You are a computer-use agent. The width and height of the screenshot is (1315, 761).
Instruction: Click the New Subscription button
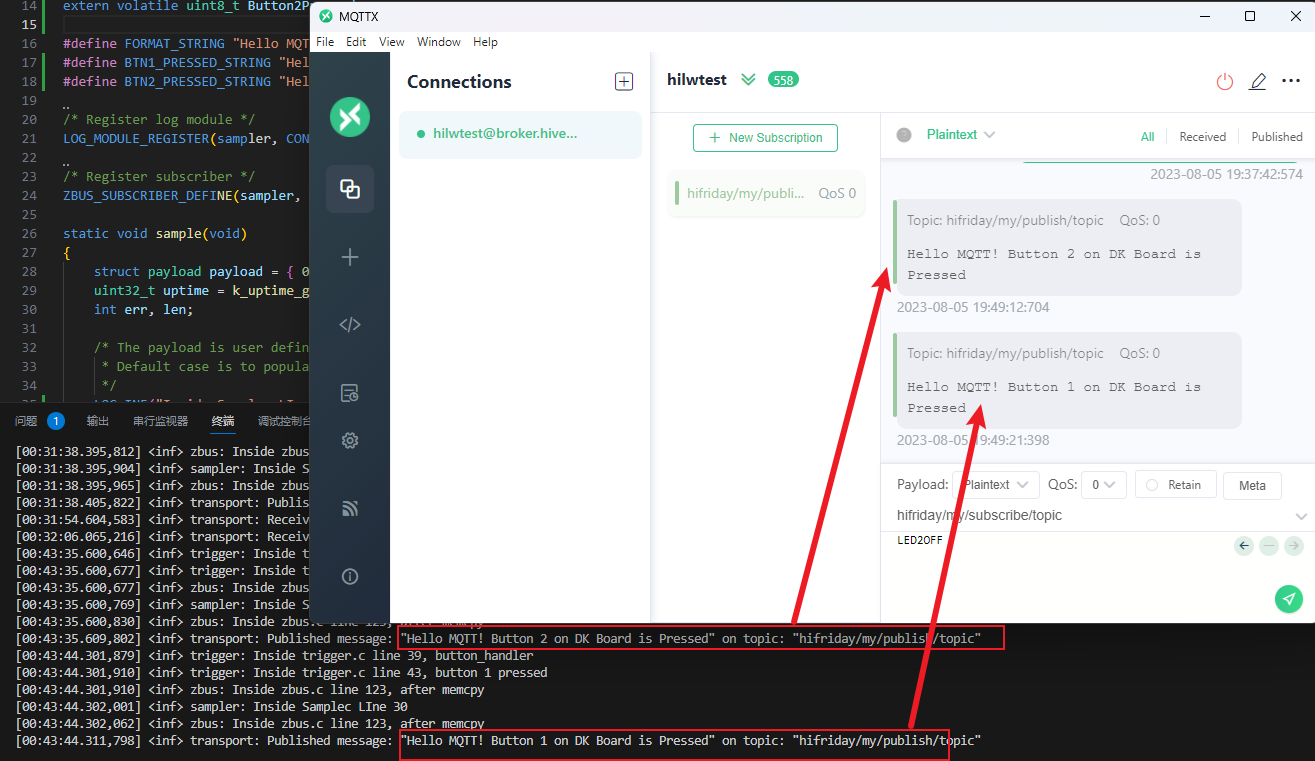click(x=765, y=138)
